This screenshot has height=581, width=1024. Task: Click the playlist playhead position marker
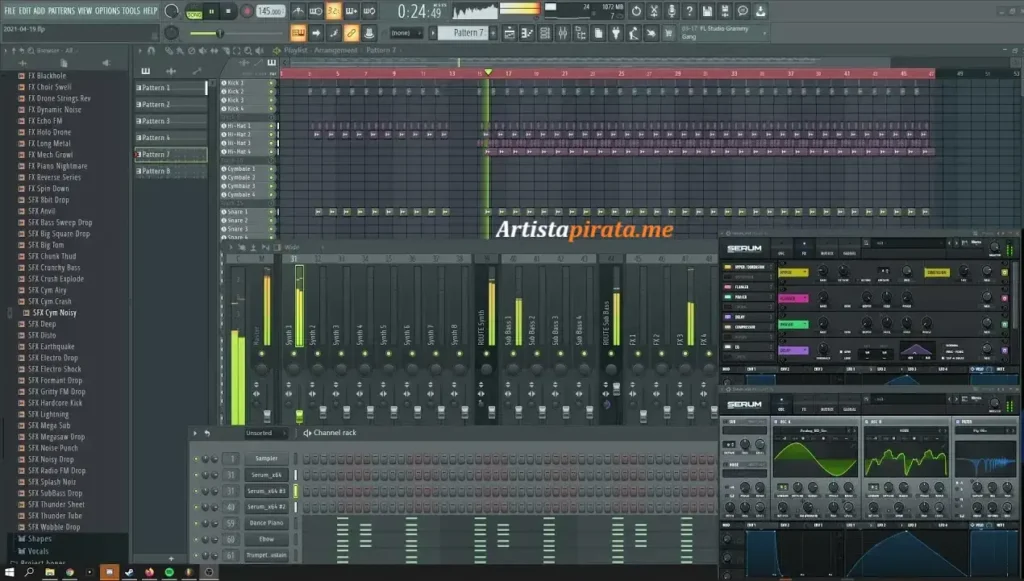point(488,72)
